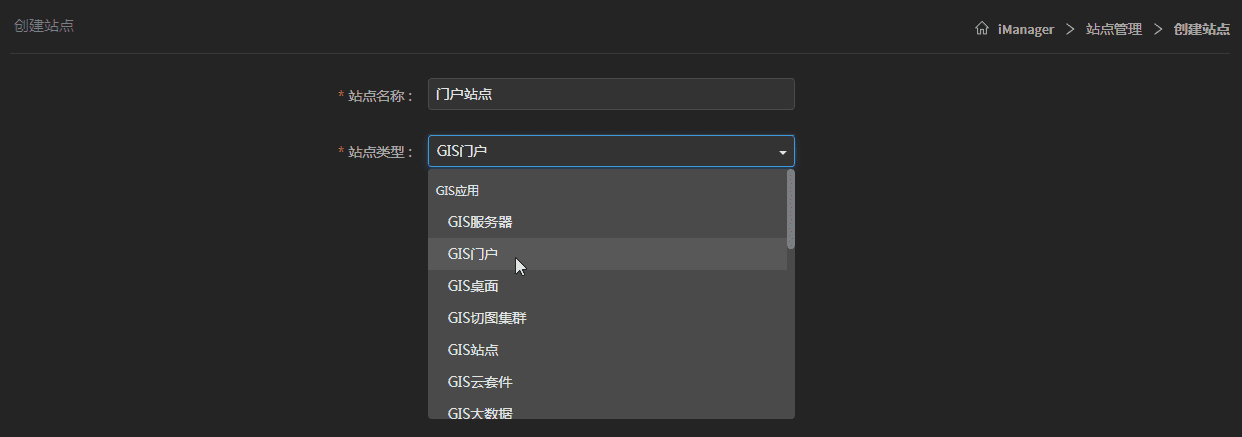Select GIS服务器 from the list
The width and height of the screenshot is (1242, 437).
coord(480,222)
